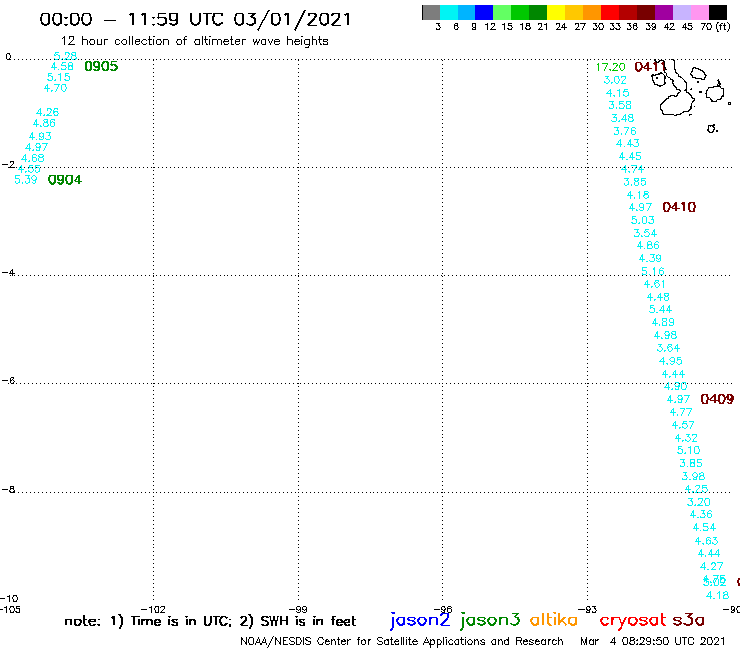740x650 pixels.
Task: Select the cyan swatch in the legend bar
Action: [449, 12]
